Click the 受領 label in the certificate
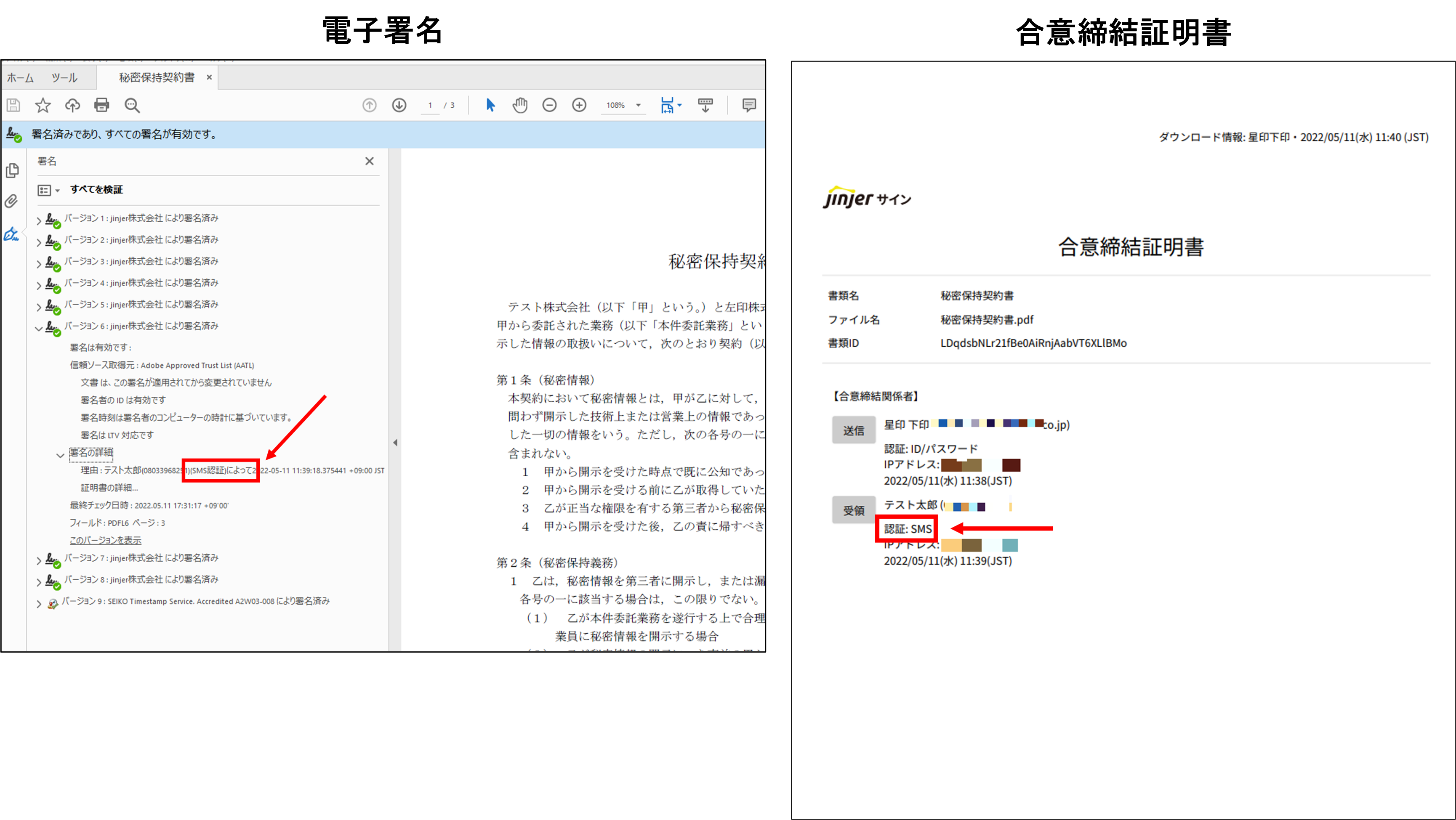The image size is (1456, 820). pos(854,511)
